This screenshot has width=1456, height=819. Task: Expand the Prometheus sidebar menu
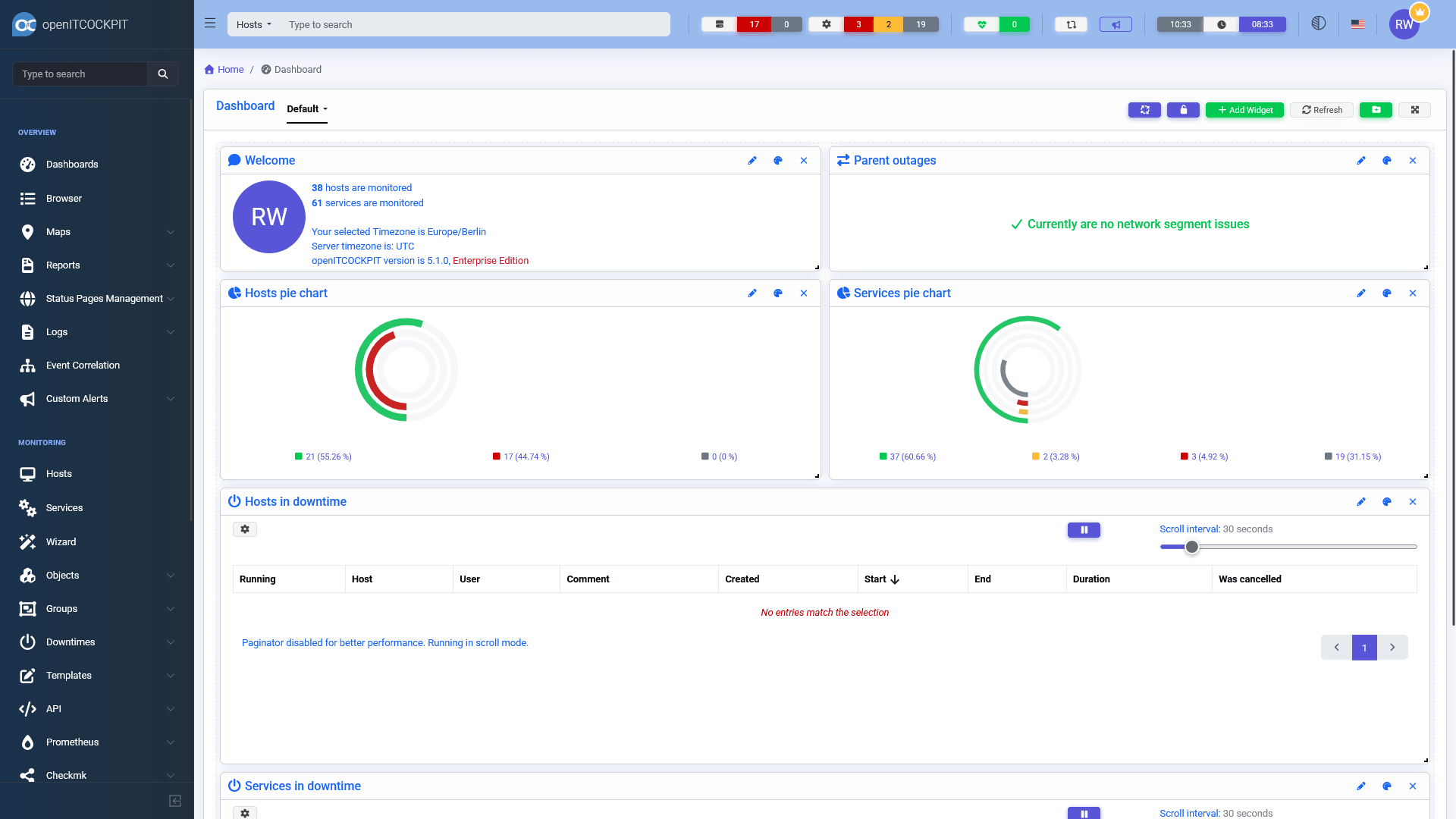[x=97, y=742]
